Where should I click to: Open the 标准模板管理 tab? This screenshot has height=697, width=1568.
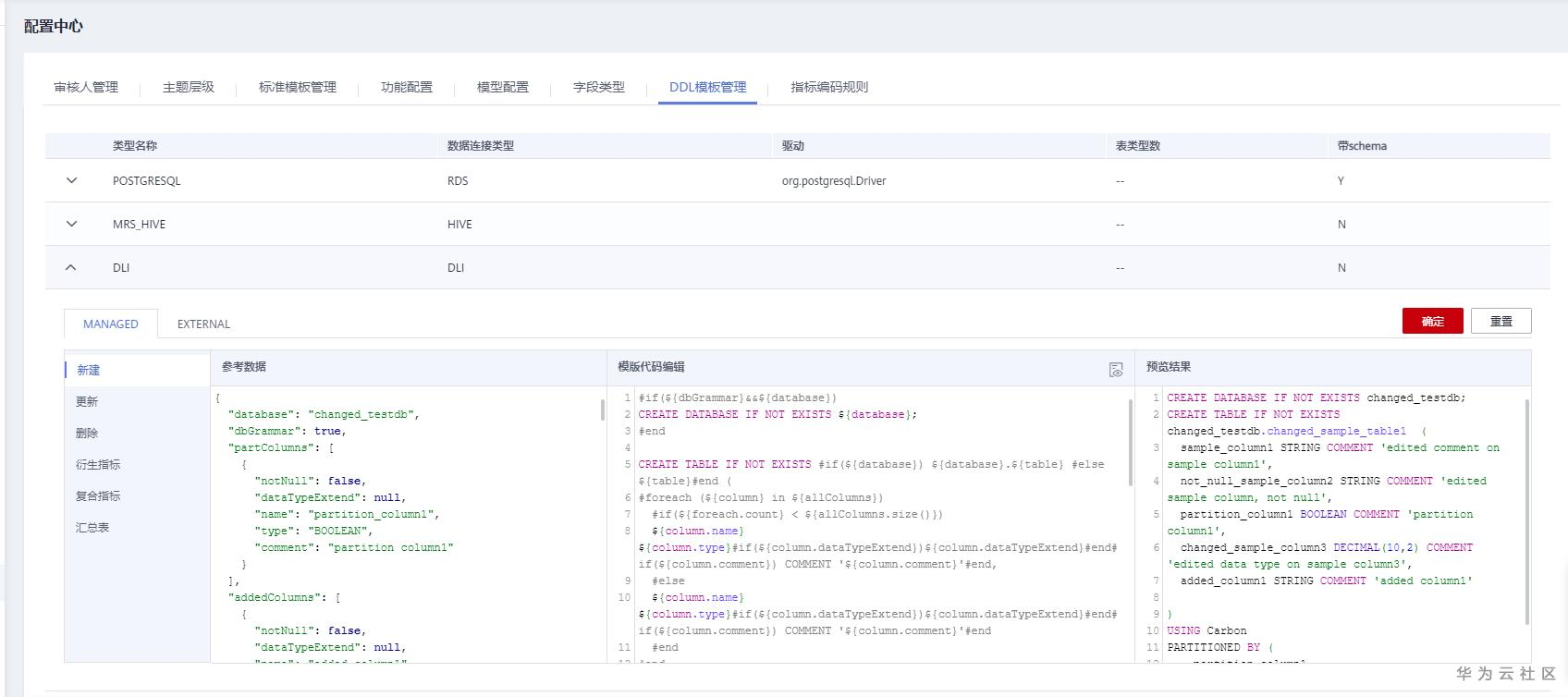(x=298, y=87)
